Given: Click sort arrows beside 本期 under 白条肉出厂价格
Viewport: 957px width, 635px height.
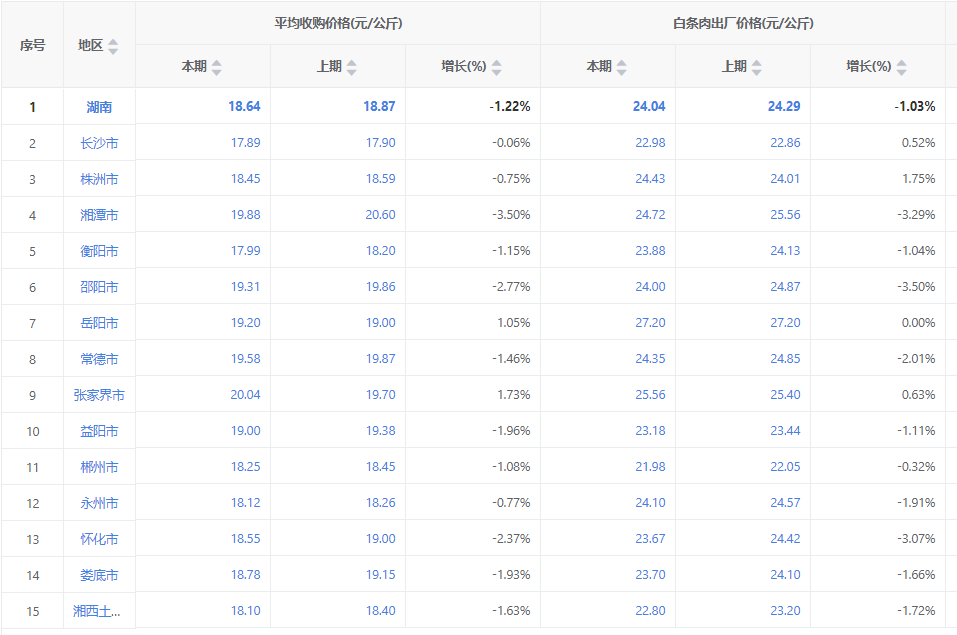Looking at the screenshot, I should (x=622, y=67).
